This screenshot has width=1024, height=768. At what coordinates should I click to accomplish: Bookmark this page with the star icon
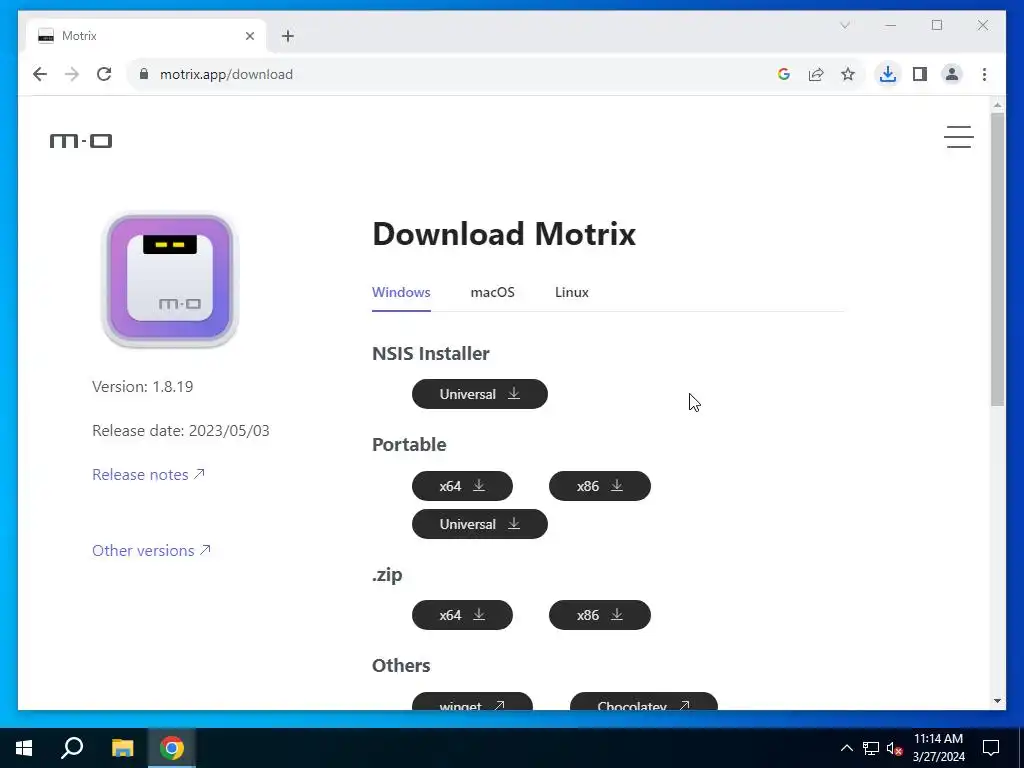pos(848,74)
